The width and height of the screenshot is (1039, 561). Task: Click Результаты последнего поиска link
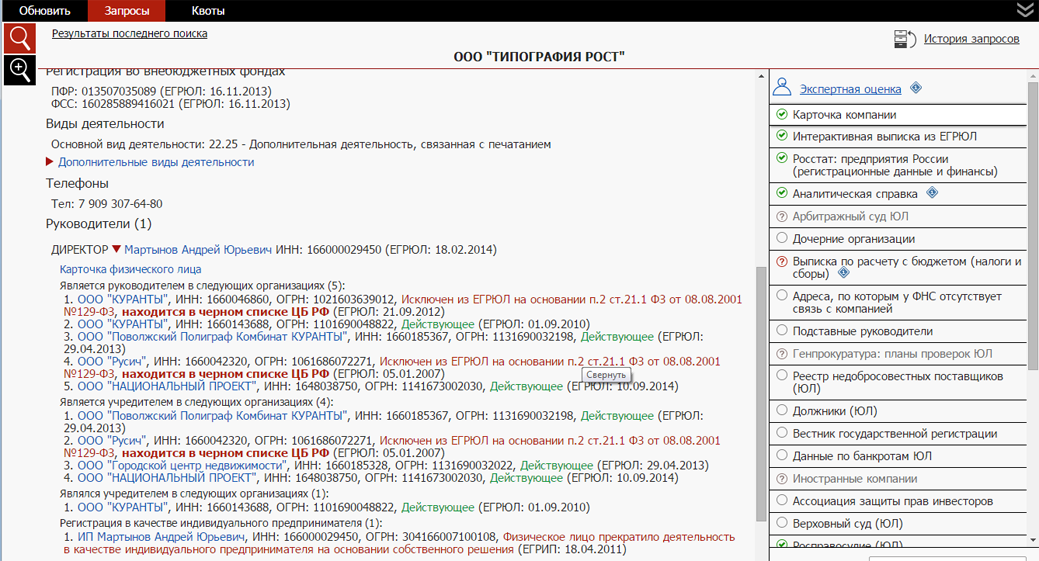coord(130,33)
